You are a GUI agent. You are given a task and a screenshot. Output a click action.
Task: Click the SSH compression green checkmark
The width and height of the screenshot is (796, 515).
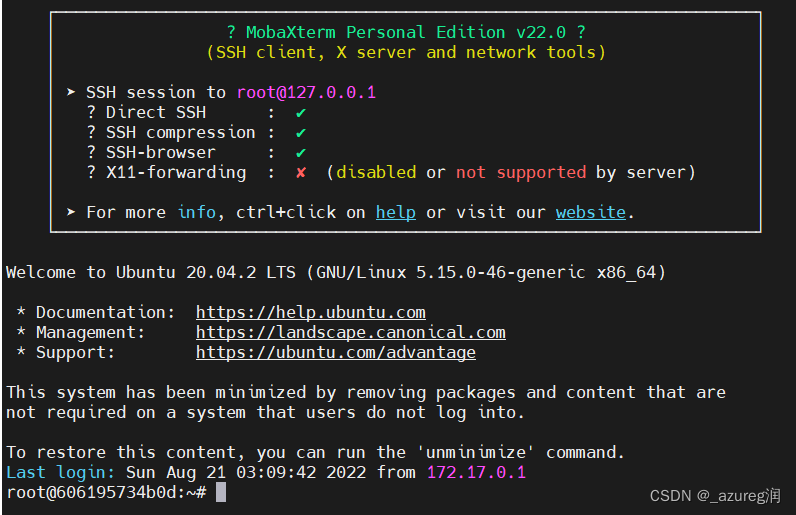301,133
